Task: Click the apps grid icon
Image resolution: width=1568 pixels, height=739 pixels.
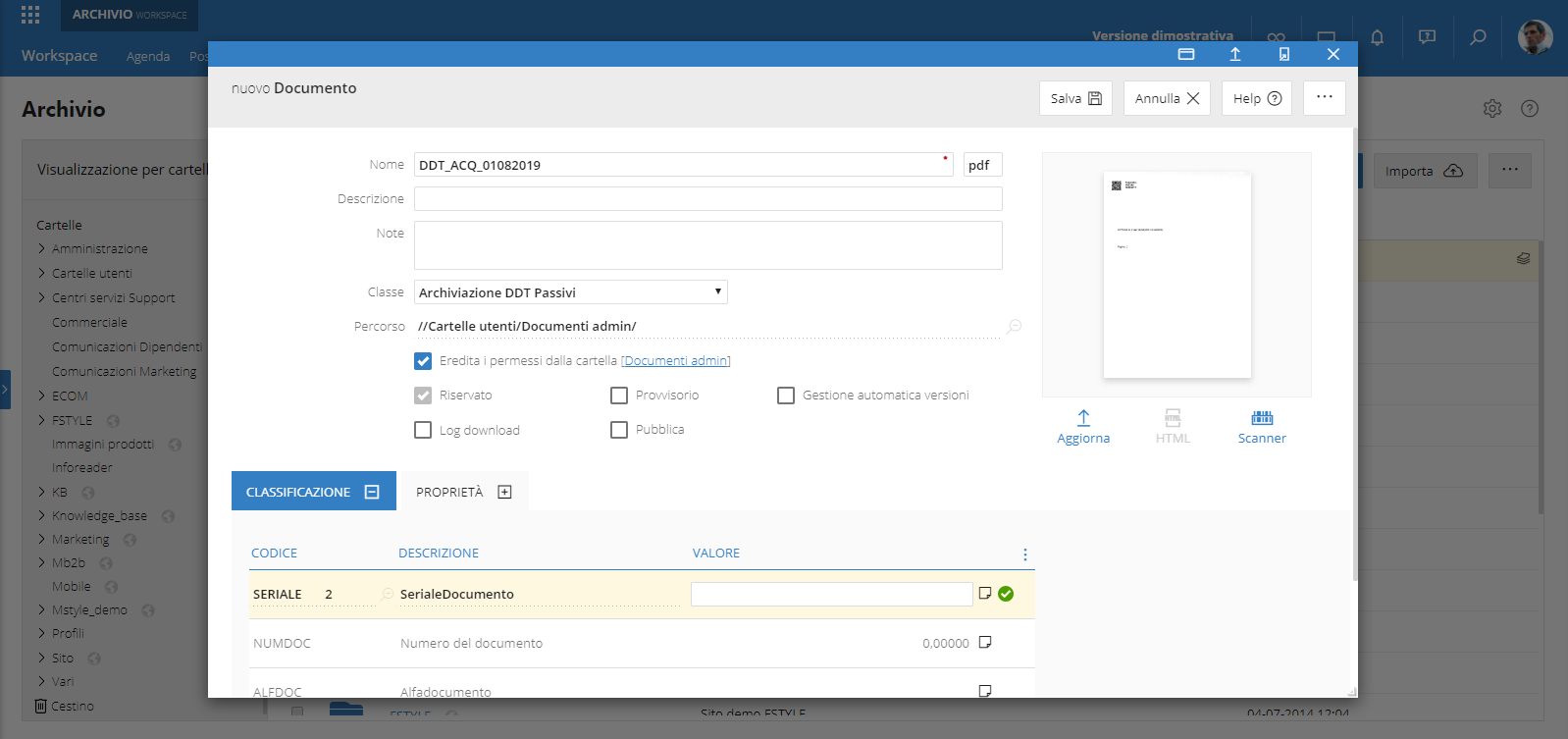Action: click(x=30, y=15)
